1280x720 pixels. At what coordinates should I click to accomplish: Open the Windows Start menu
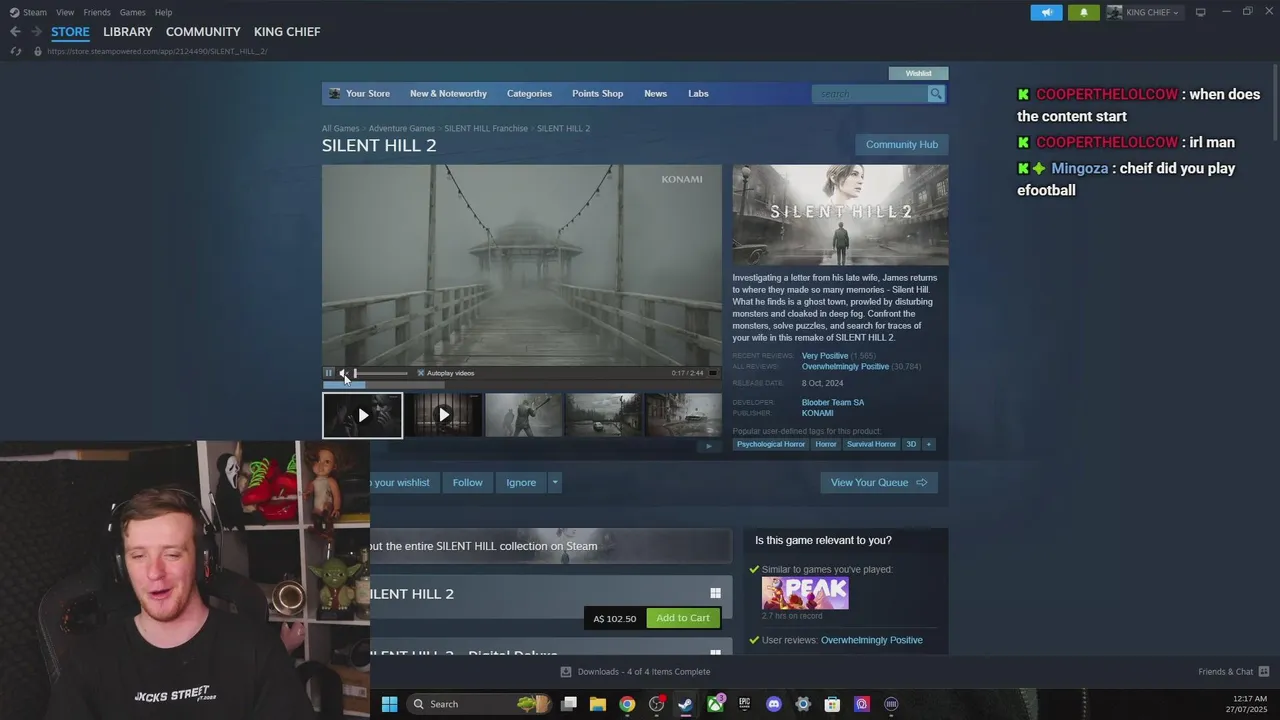click(389, 704)
